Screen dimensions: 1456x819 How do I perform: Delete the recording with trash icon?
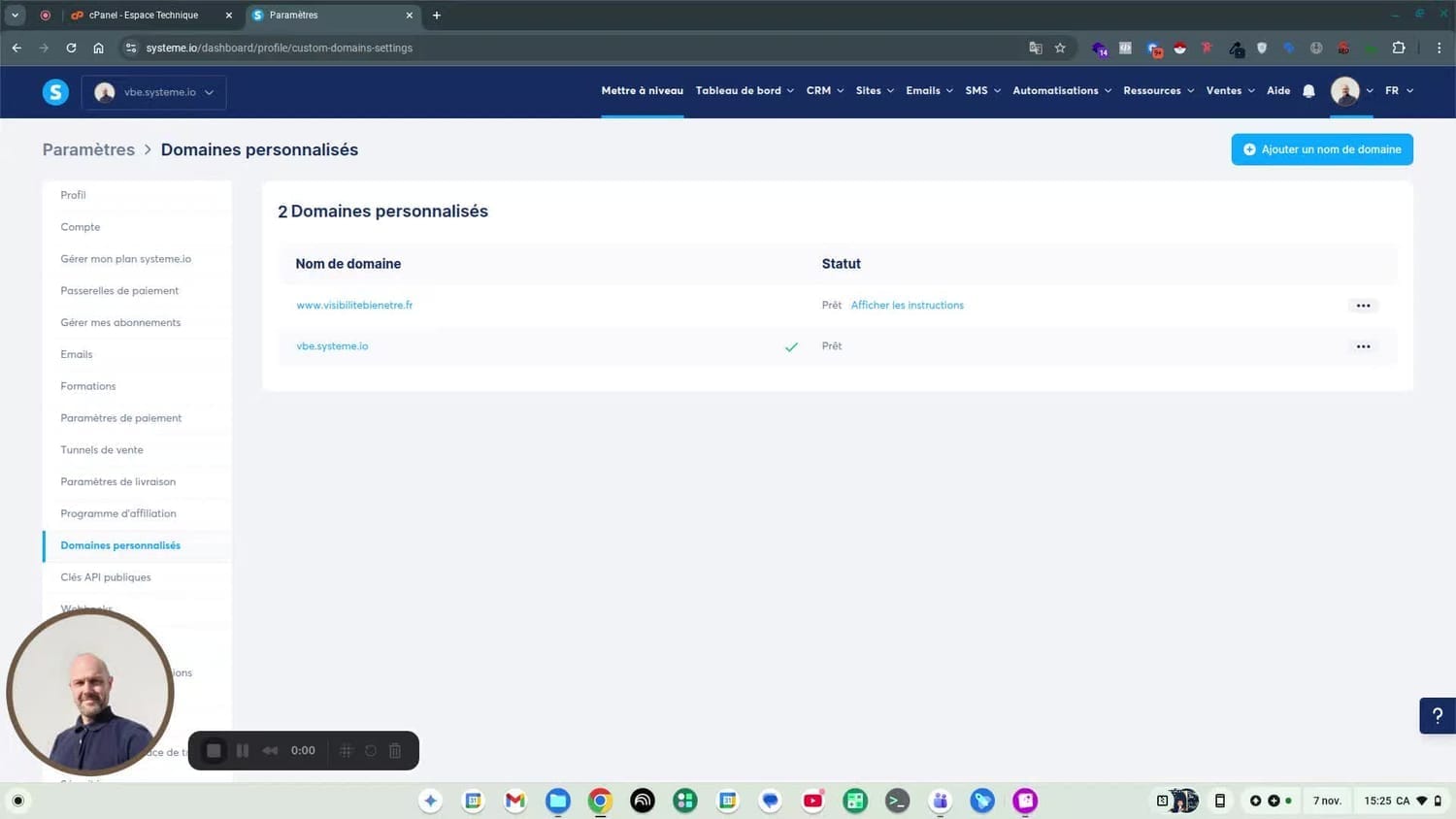(x=395, y=750)
